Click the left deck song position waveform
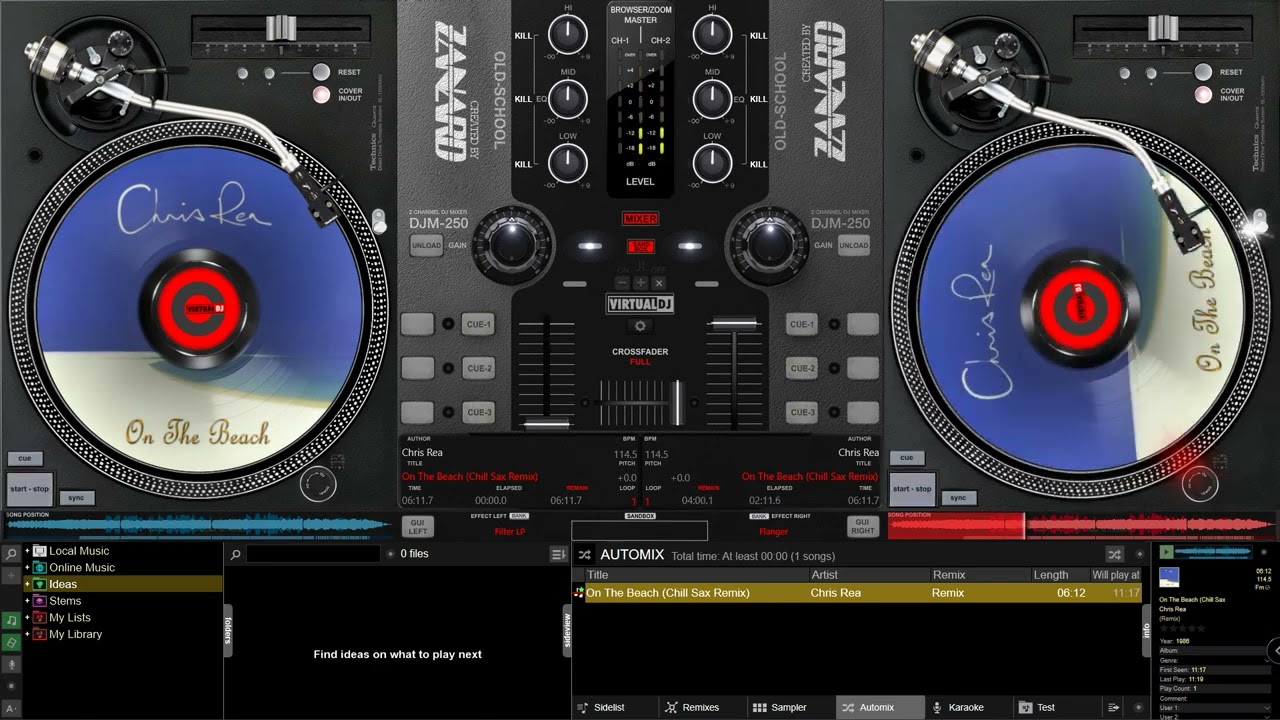The height and width of the screenshot is (720, 1280). tap(198, 525)
